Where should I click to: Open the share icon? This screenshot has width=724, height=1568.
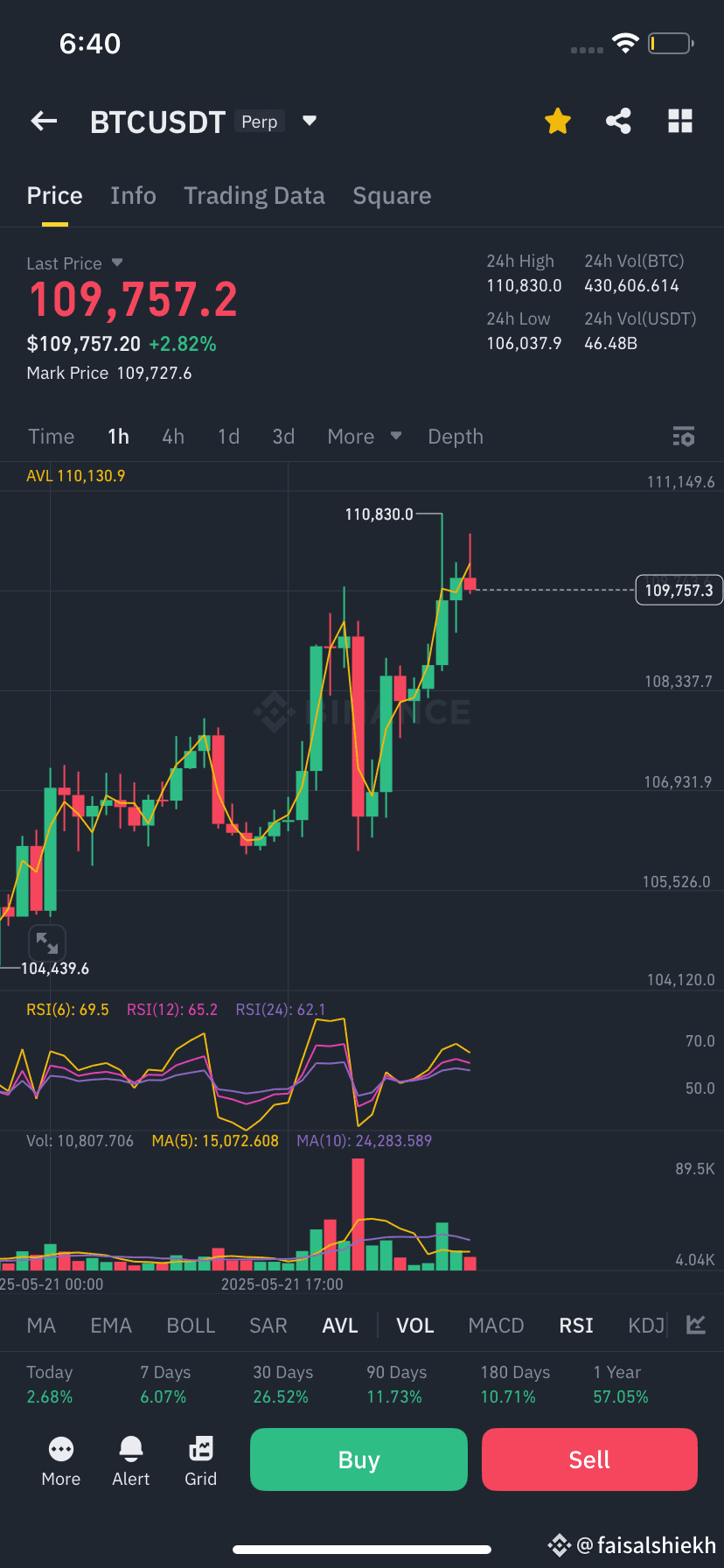pyautogui.click(x=618, y=121)
